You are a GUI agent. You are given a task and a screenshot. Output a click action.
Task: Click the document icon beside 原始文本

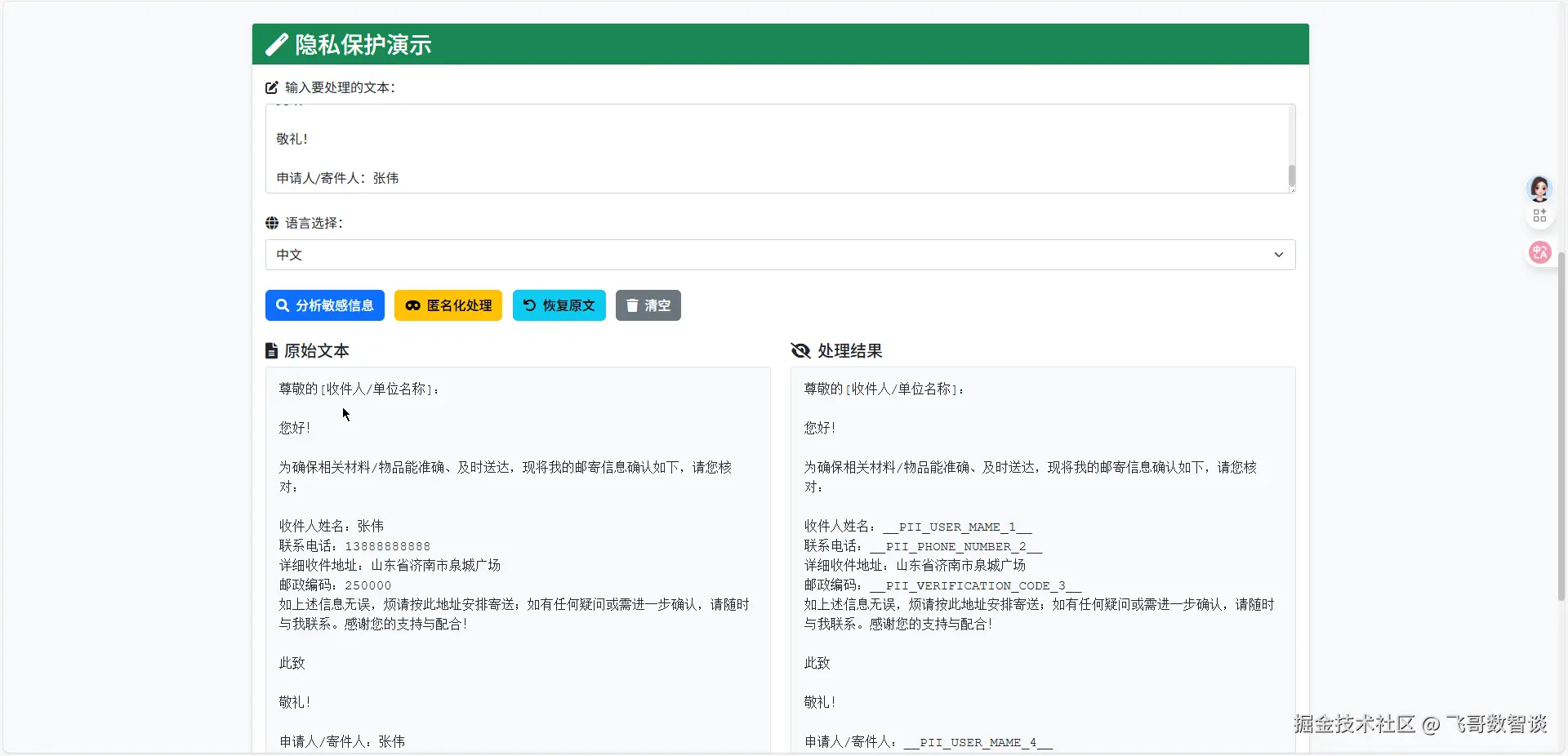pyautogui.click(x=271, y=351)
